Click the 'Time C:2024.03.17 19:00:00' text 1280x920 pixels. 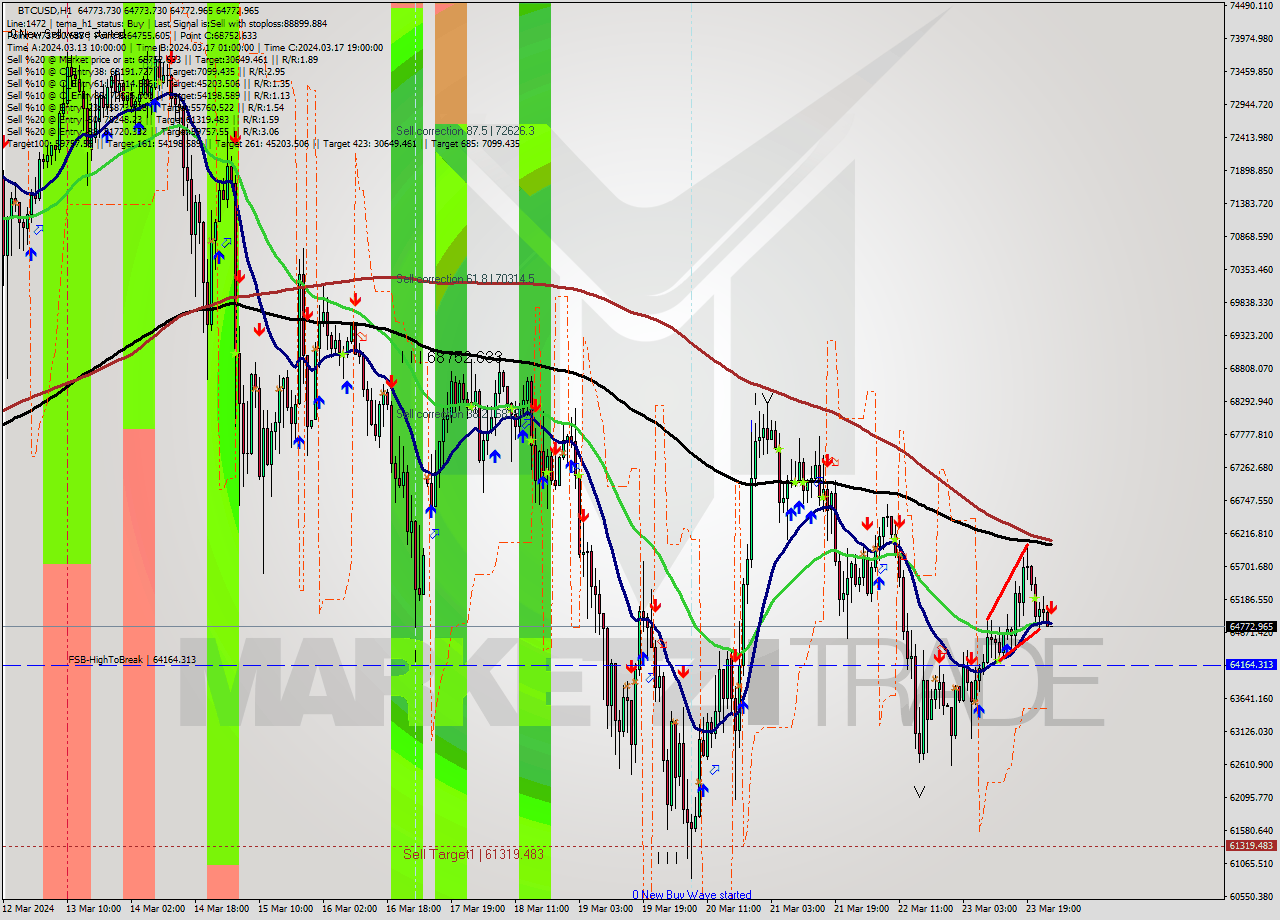click(x=322, y=47)
